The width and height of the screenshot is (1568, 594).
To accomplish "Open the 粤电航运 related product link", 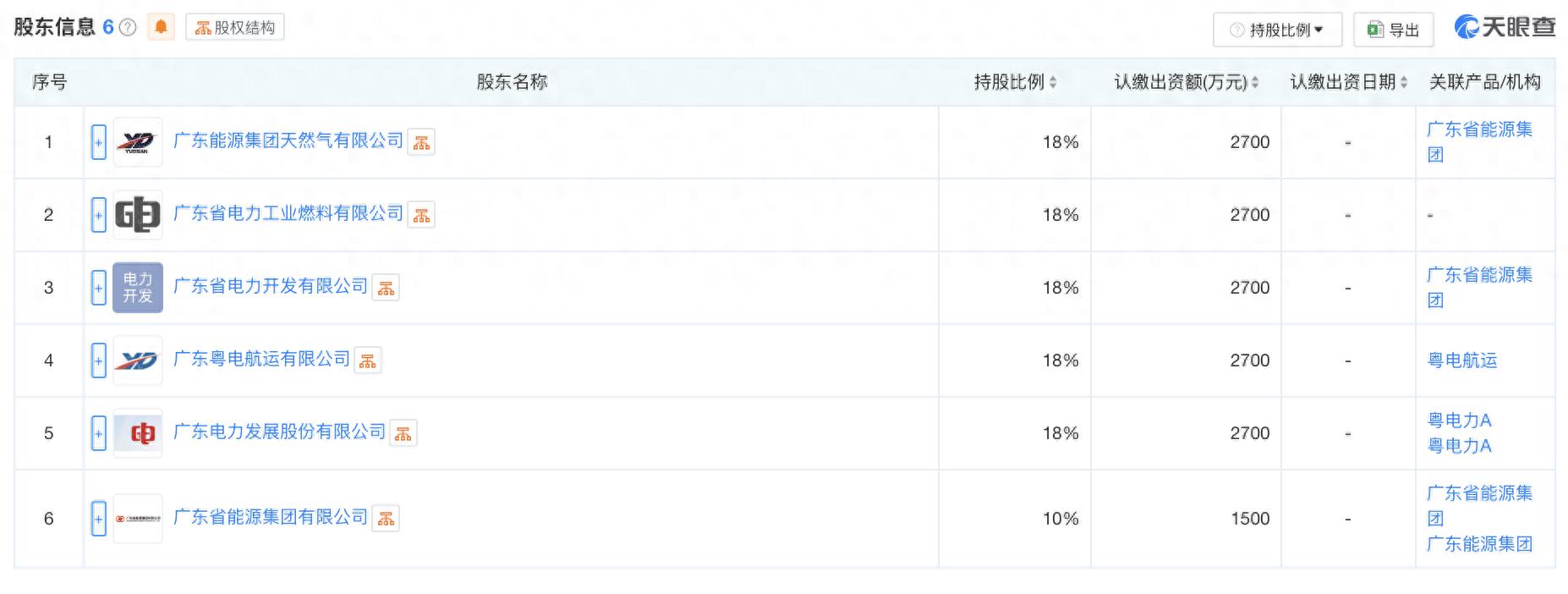I will pos(1462,360).
